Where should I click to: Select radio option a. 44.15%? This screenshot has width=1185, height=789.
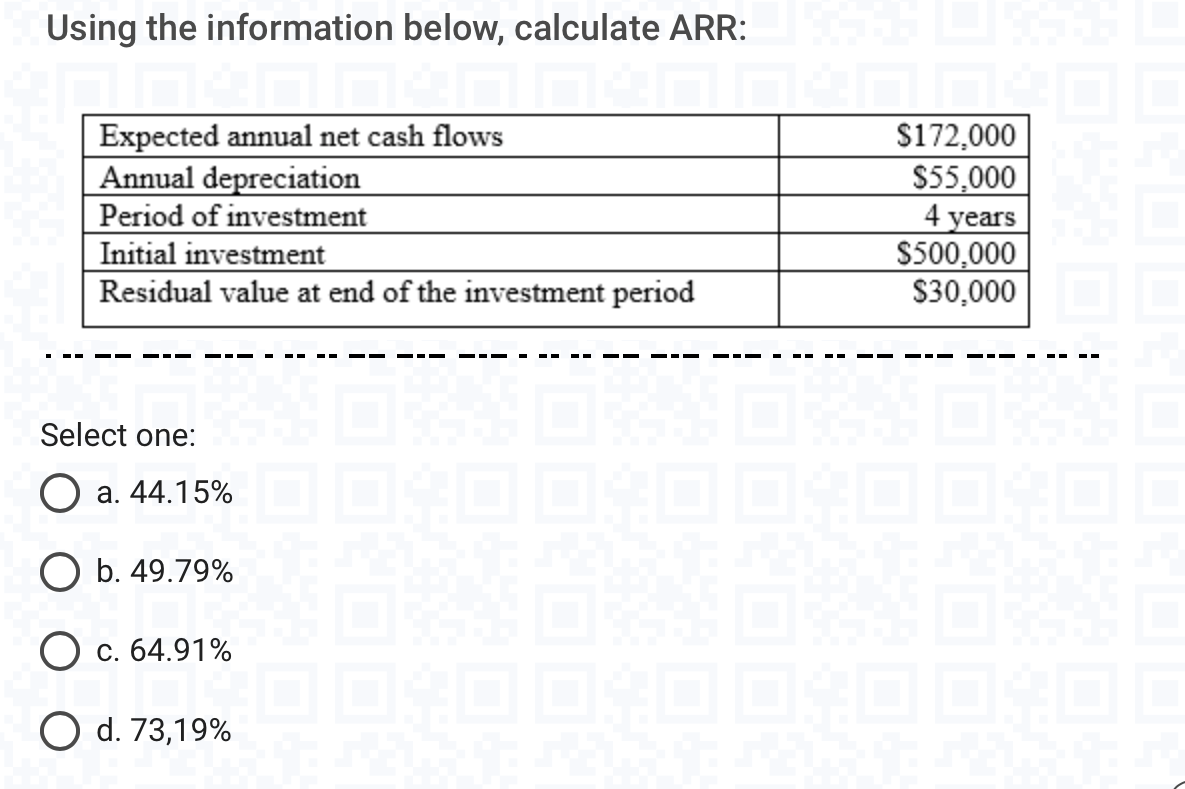point(60,492)
